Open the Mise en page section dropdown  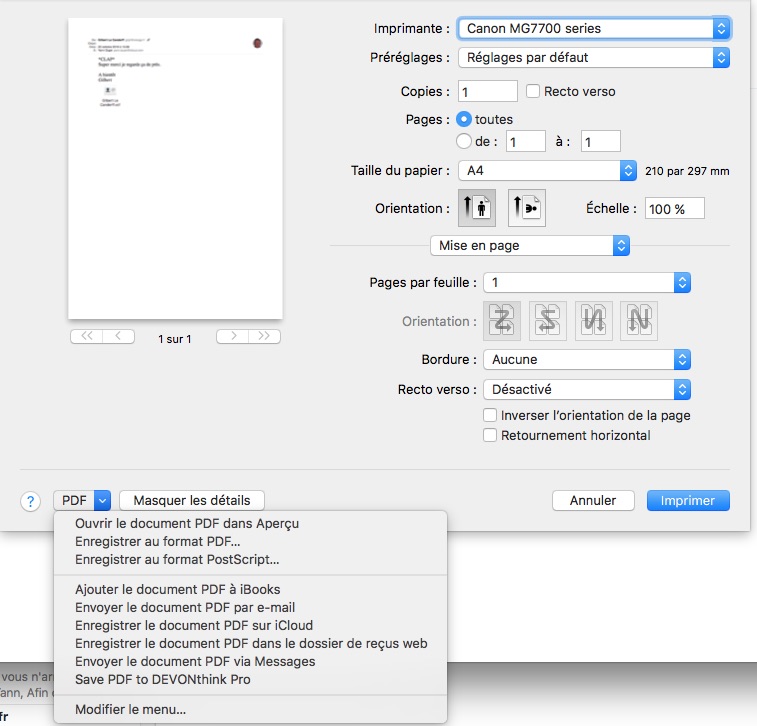[529, 245]
